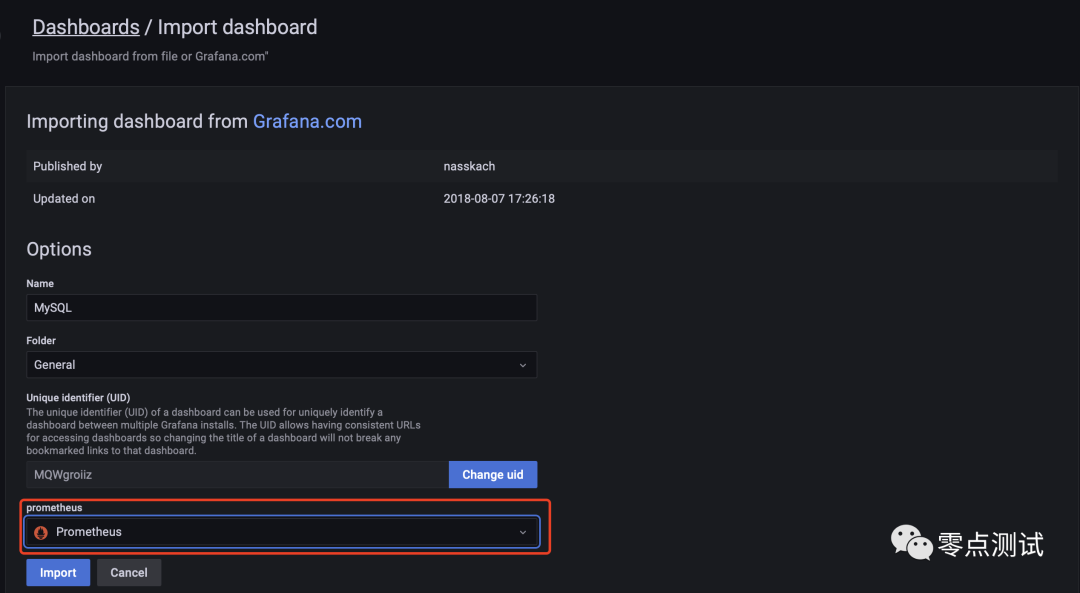Viewport: 1080px width, 593px height.
Task: Click the Updated on label
Action: [64, 198]
